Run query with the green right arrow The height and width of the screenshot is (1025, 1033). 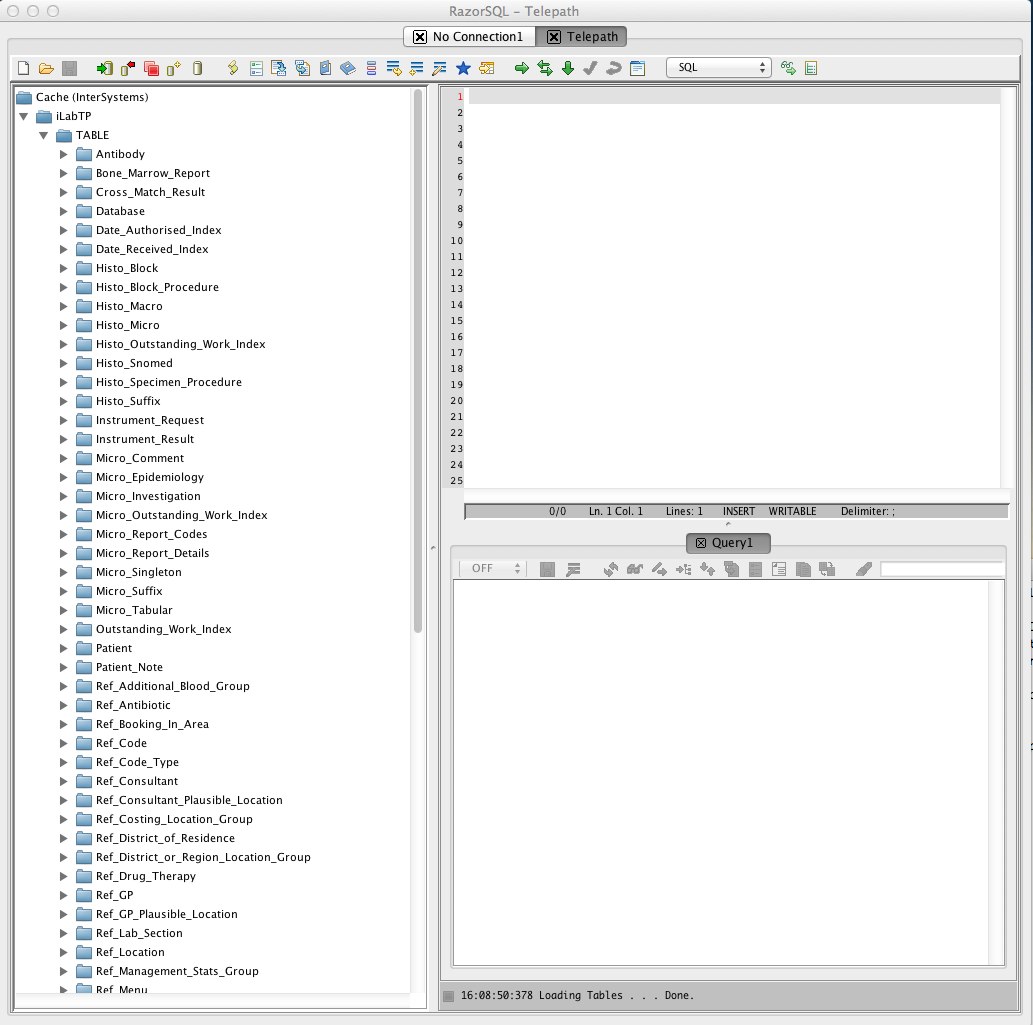click(x=522, y=68)
